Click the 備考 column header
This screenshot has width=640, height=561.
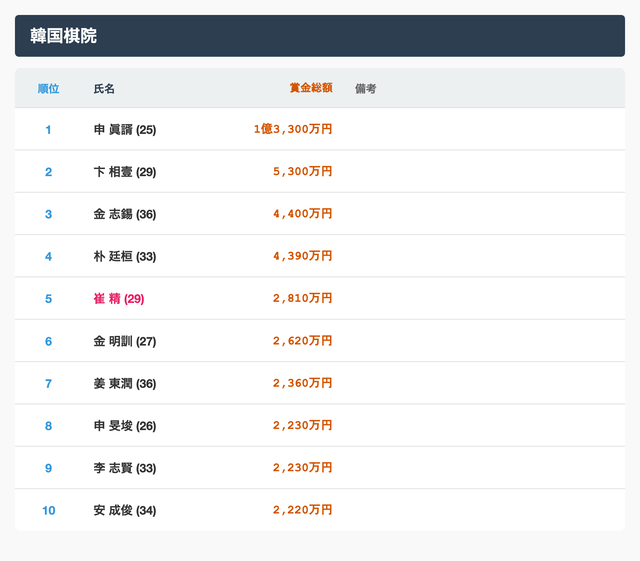(365, 89)
